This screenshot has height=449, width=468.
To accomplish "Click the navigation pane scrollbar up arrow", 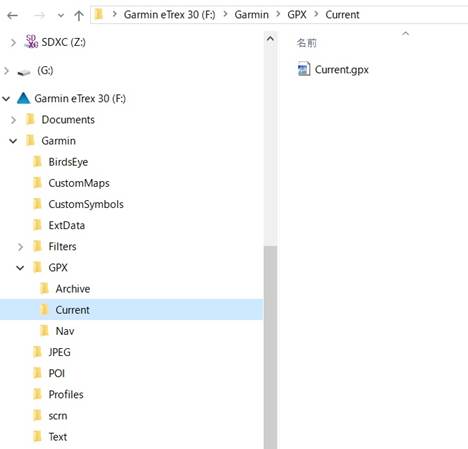I will click(x=270, y=39).
